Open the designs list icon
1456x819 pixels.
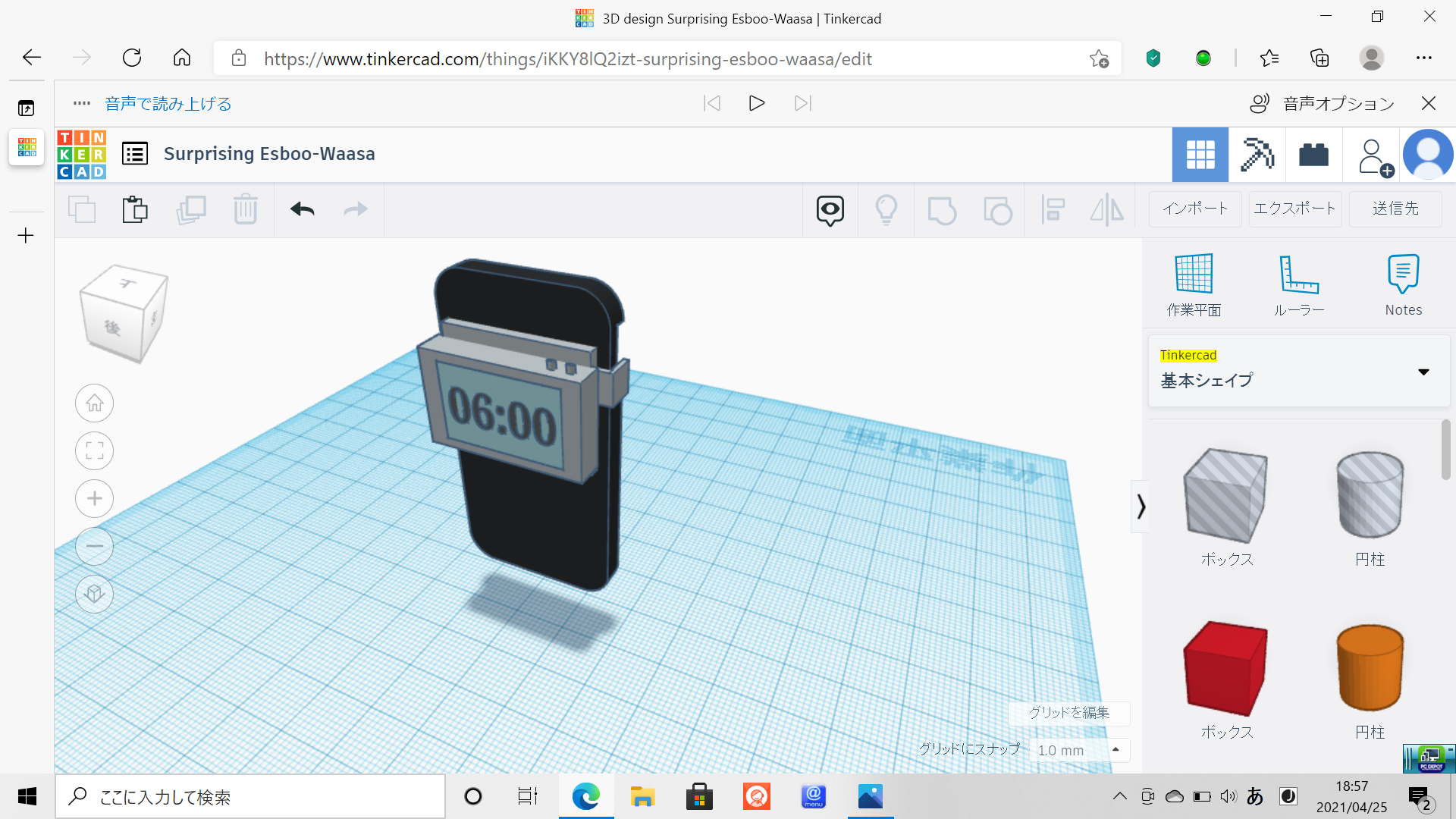(135, 154)
